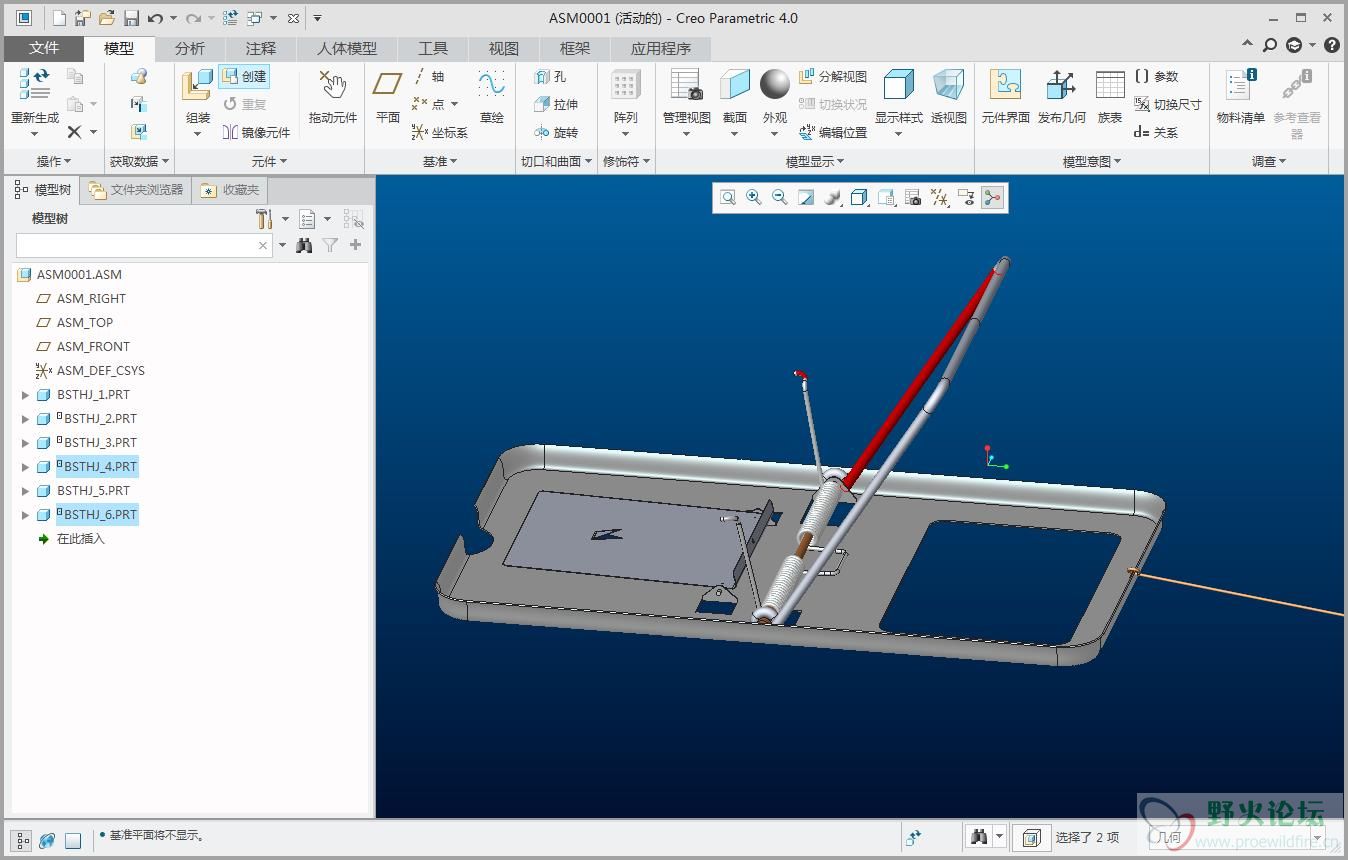The width and height of the screenshot is (1348, 860).
Task: Open the 模型意图 group dropdown
Action: [1092, 161]
